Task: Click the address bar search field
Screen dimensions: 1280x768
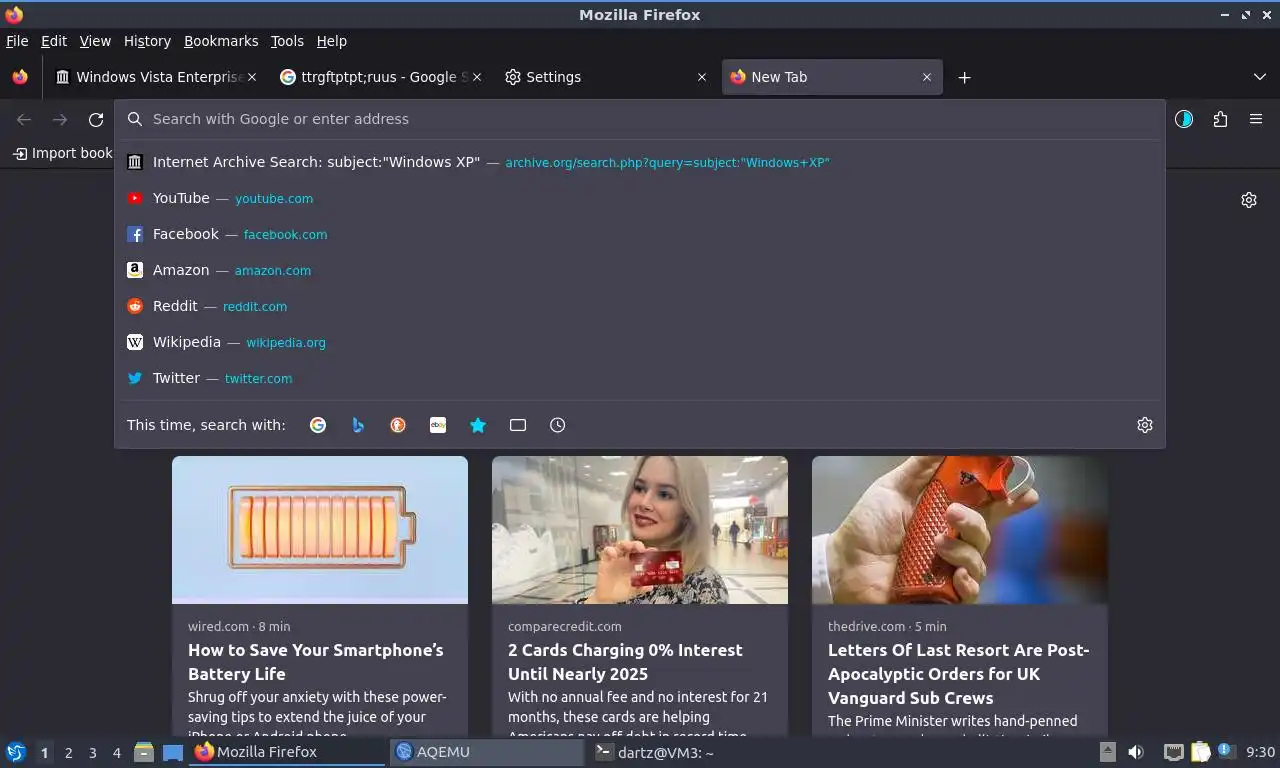Action: 640,119
